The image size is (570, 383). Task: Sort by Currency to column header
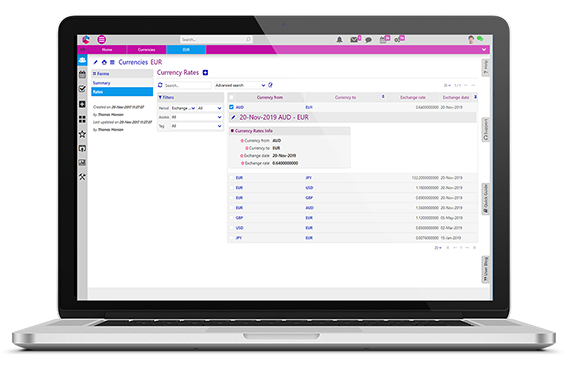click(x=345, y=97)
